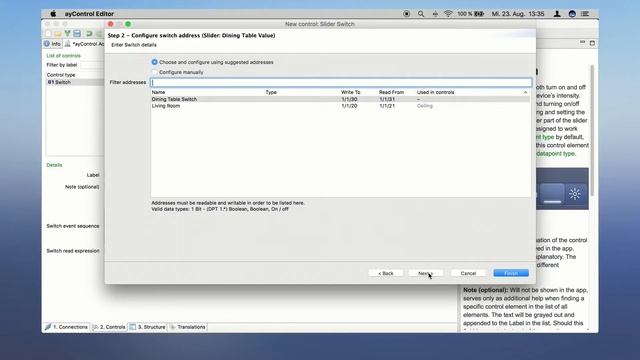Select the 'Configure manually' radio option
Image resolution: width=640 pixels, height=360 pixels.
coord(154,72)
